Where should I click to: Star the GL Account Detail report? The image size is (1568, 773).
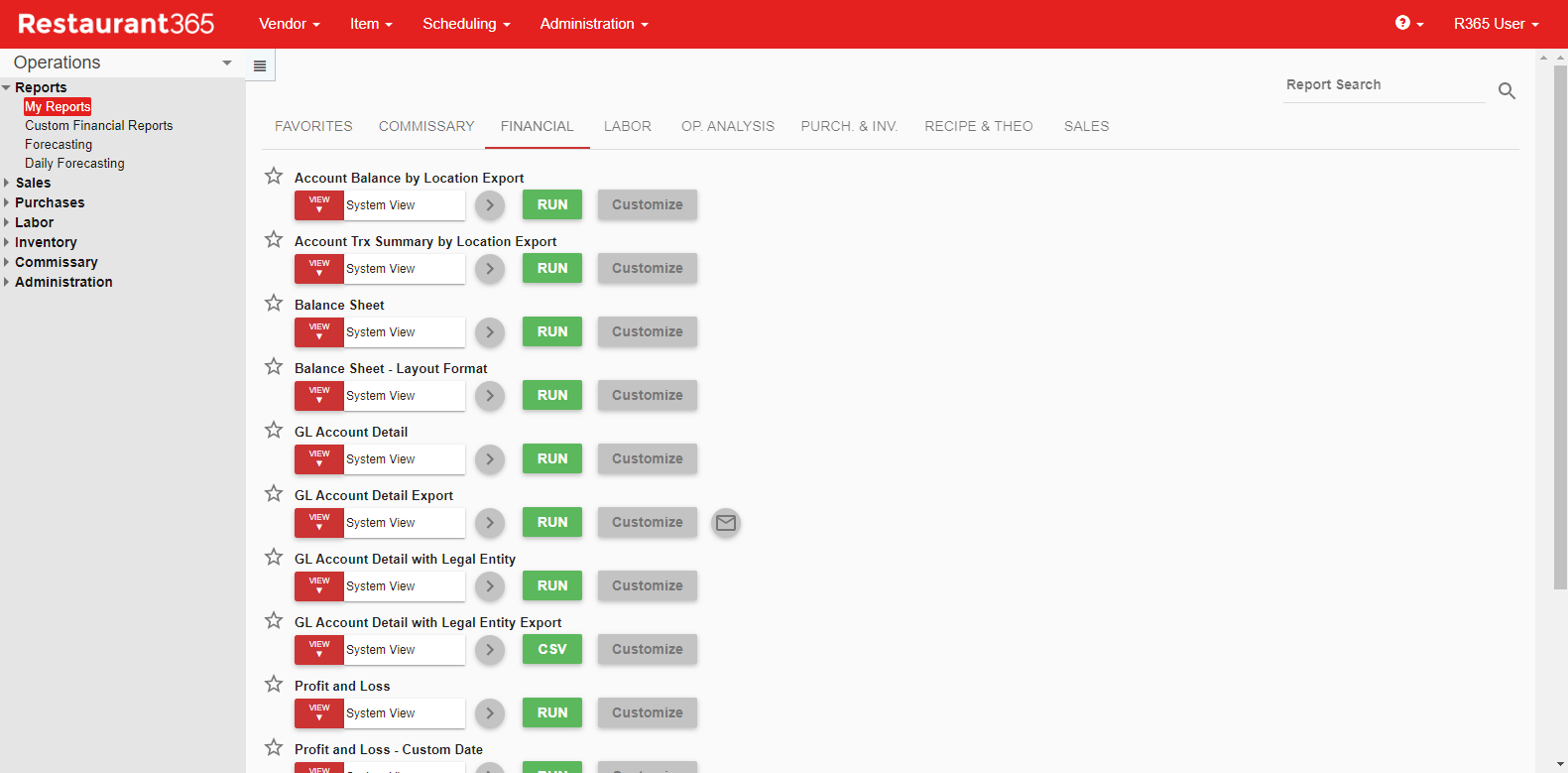pos(274,430)
